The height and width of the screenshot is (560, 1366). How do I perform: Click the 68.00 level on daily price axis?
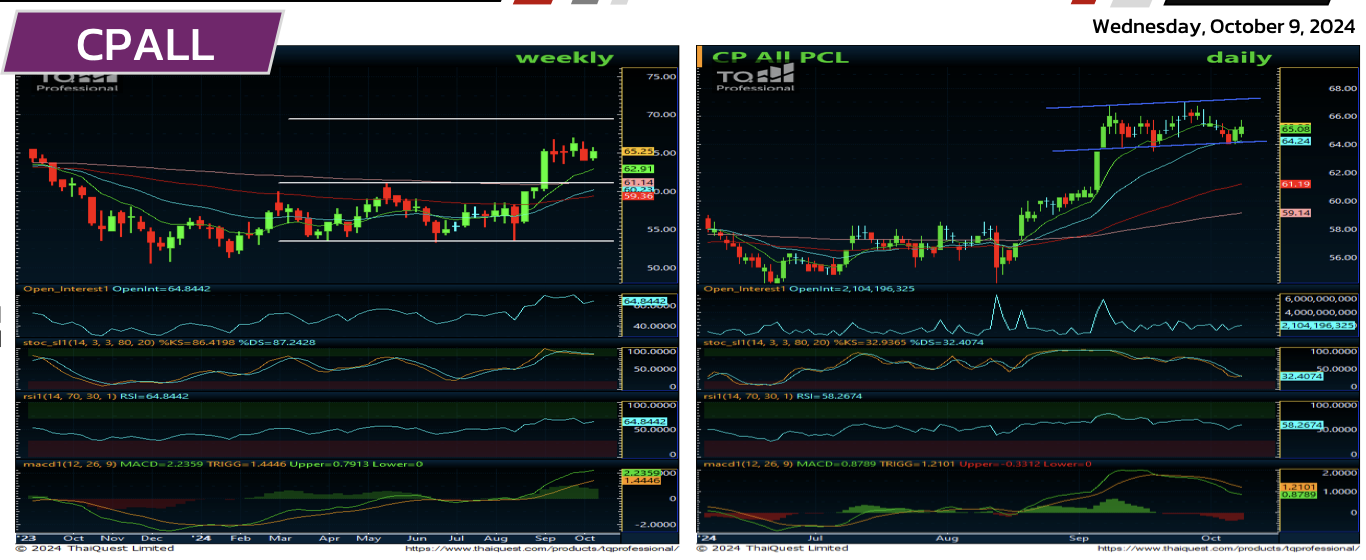1342,88
